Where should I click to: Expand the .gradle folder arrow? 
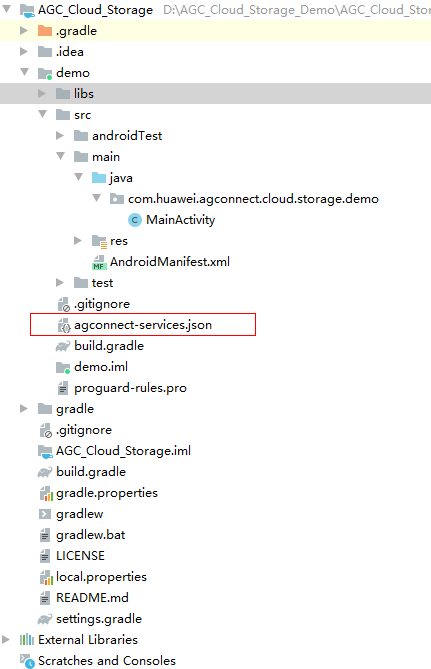pyautogui.click(x=24, y=30)
